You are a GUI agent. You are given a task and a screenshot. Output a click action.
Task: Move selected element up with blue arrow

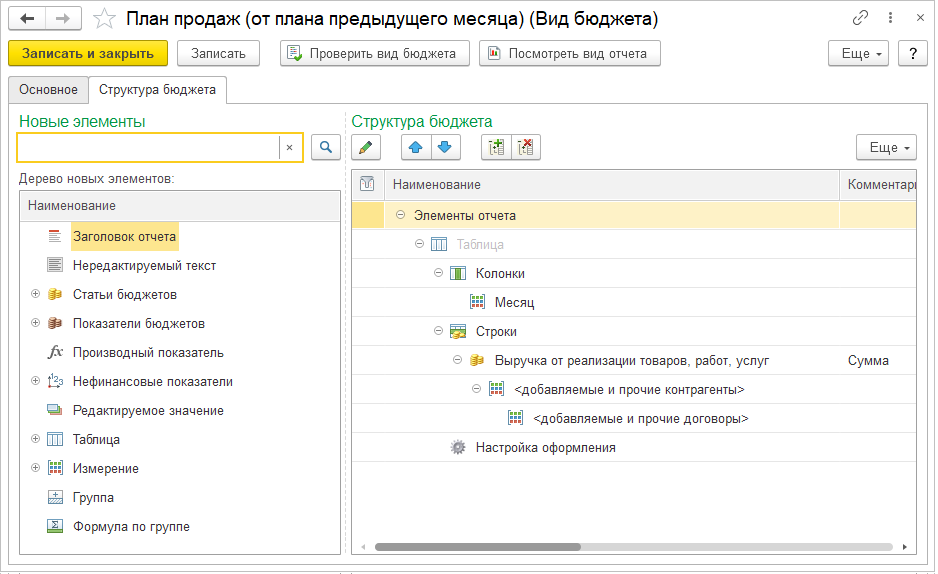pyautogui.click(x=416, y=148)
